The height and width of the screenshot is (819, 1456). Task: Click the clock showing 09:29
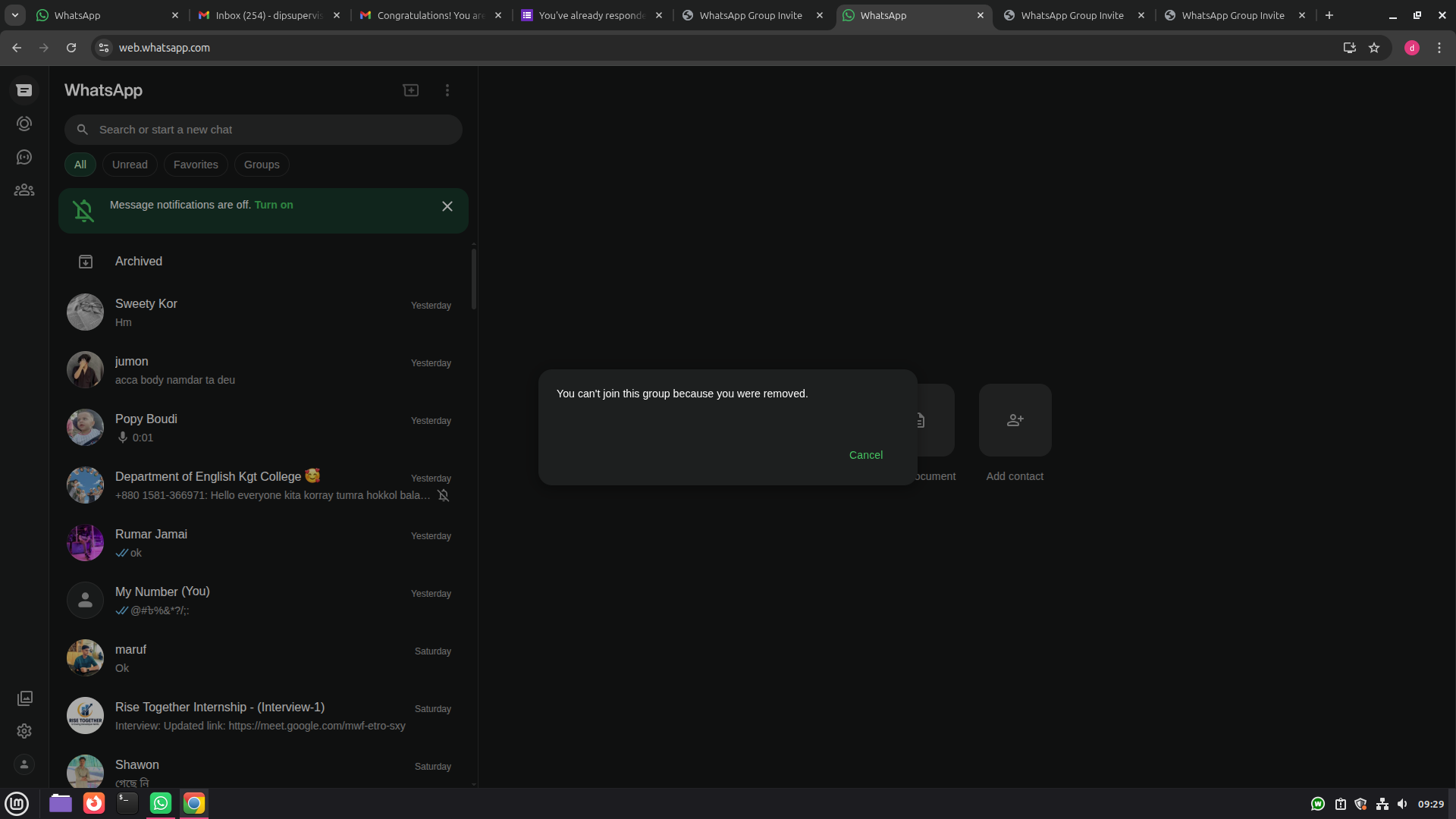(x=1431, y=804)
